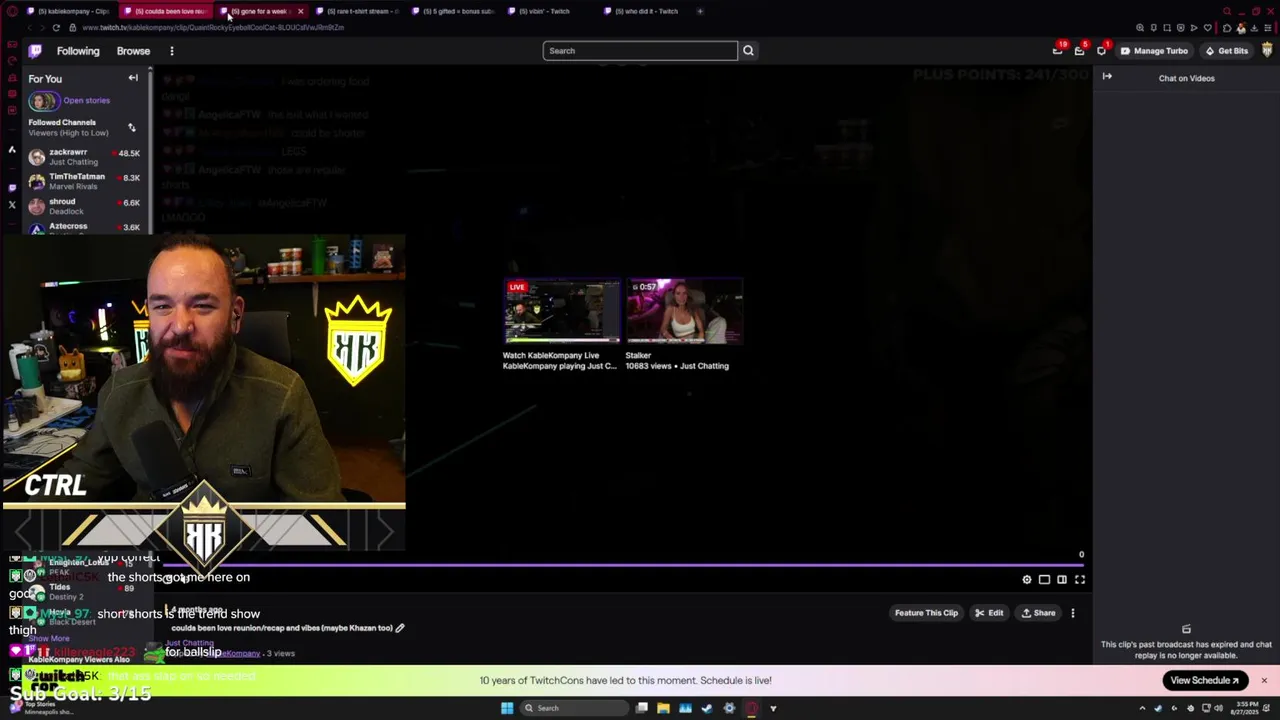Open the user profile avatar menu
The width and height of the screenshot is (1280, 720).
[1267, 50]
